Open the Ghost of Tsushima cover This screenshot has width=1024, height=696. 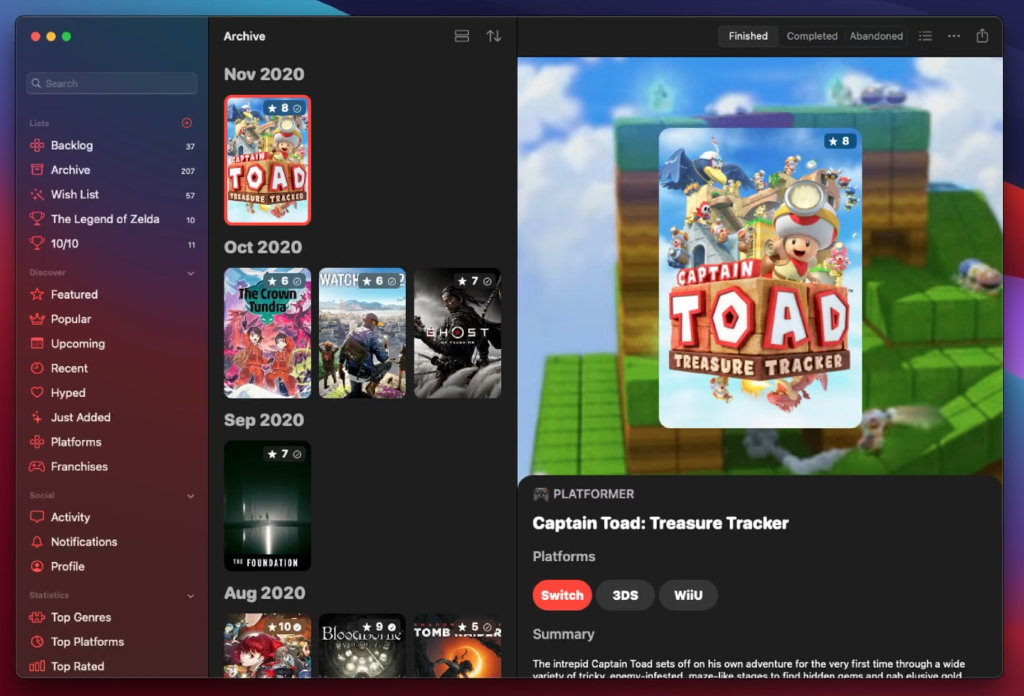458,333
